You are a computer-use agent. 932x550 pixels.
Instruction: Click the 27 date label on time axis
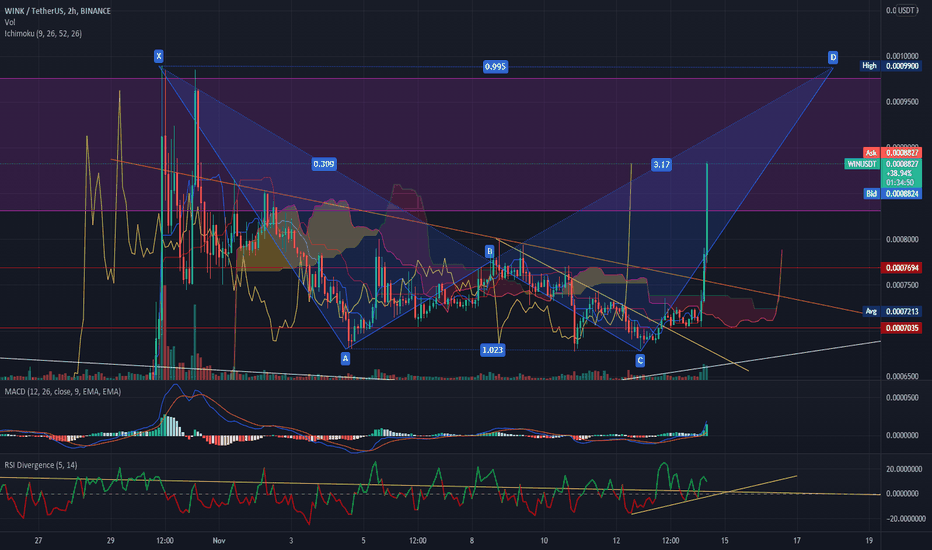point(38,540)
